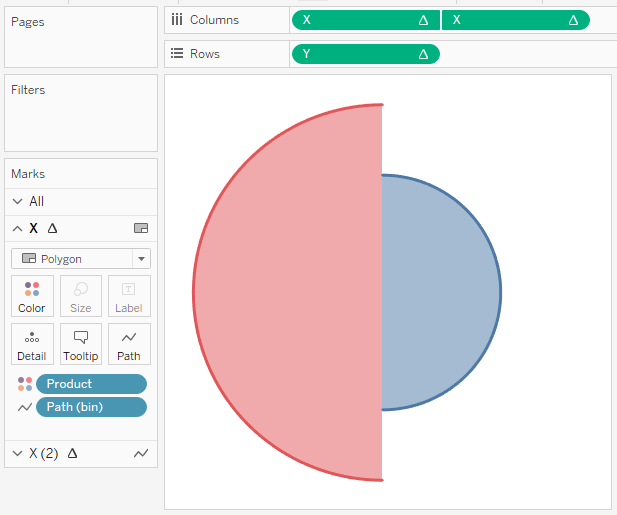
Task: Open the Label marks card
Action: click(x=129, y=296)
